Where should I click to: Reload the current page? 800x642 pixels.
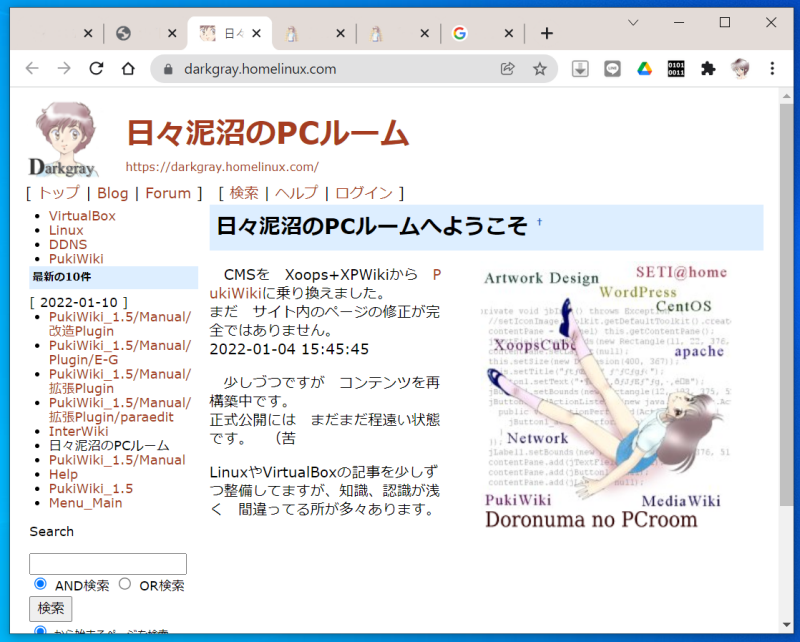coord(96,68)
